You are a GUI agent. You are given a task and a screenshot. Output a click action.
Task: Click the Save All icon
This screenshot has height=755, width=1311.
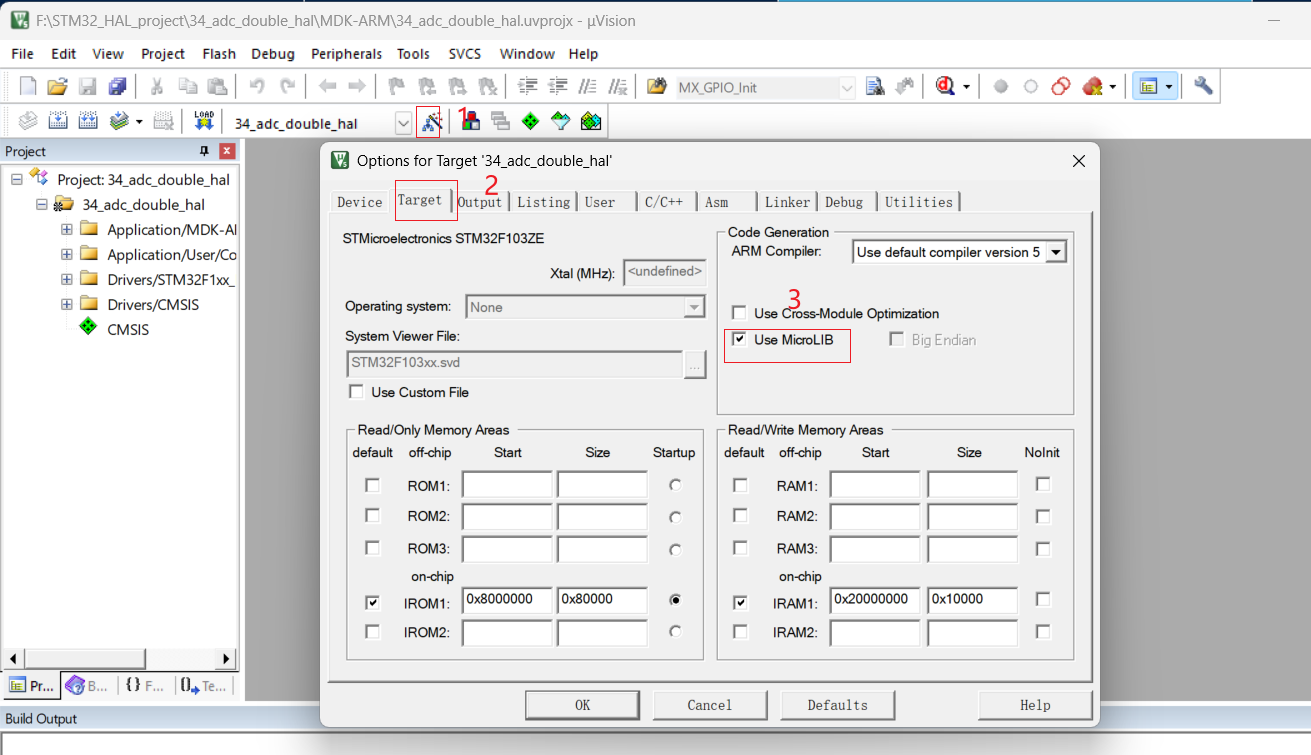pyautogui.click(x=118, y=87)
